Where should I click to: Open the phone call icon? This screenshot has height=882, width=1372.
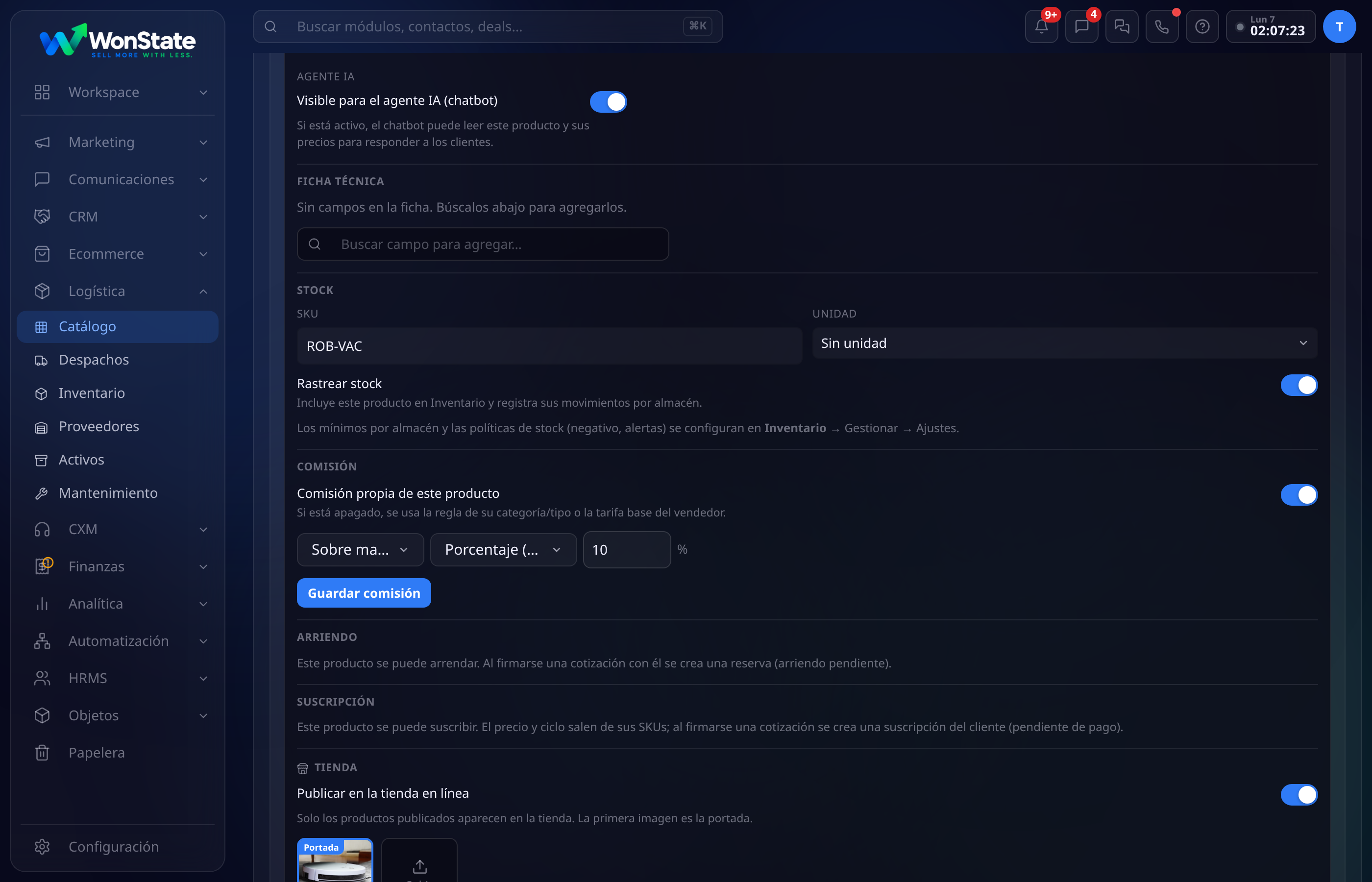click(1161, 26)
